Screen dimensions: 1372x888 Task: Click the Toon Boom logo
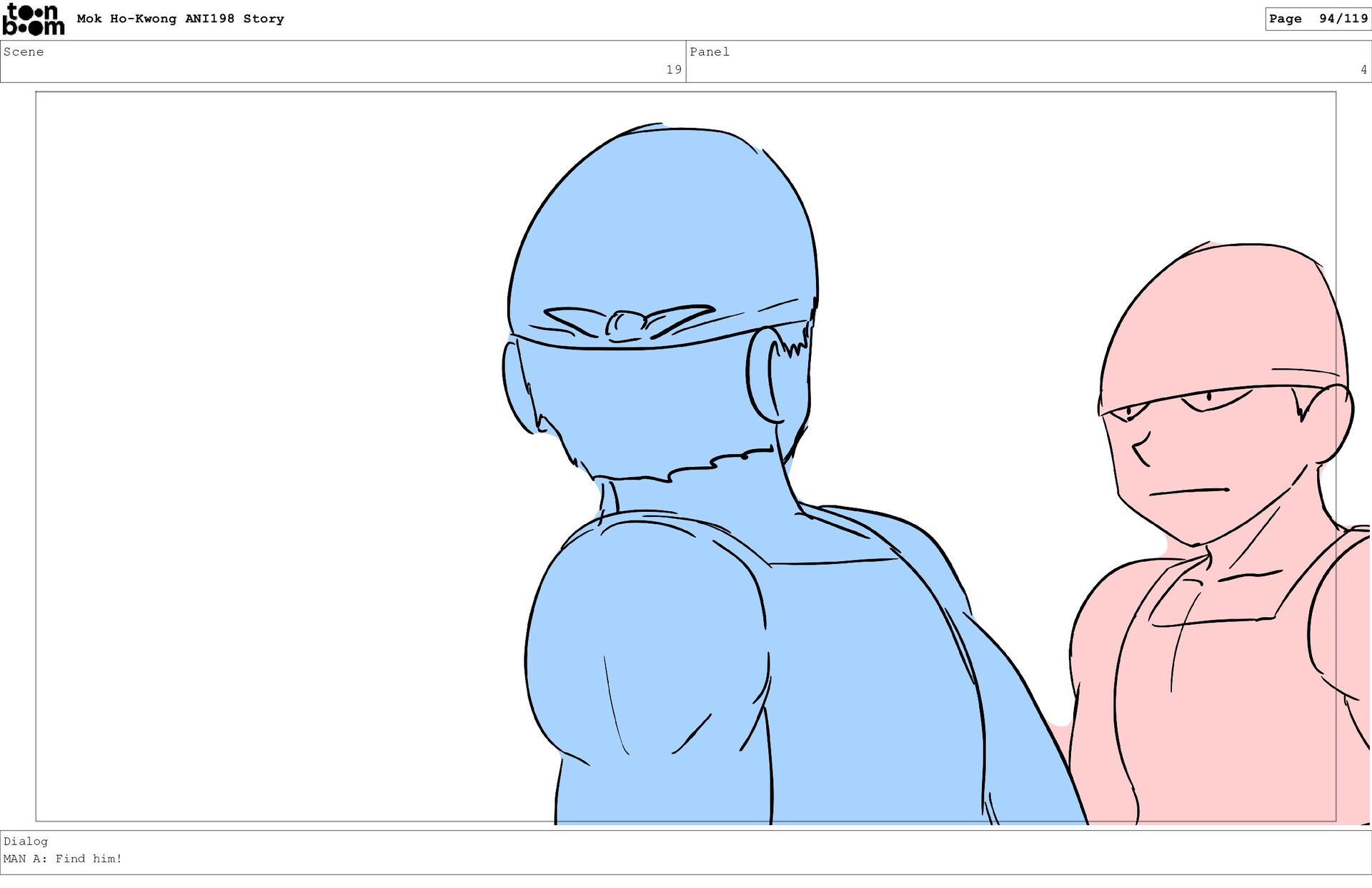click(33, 19)
